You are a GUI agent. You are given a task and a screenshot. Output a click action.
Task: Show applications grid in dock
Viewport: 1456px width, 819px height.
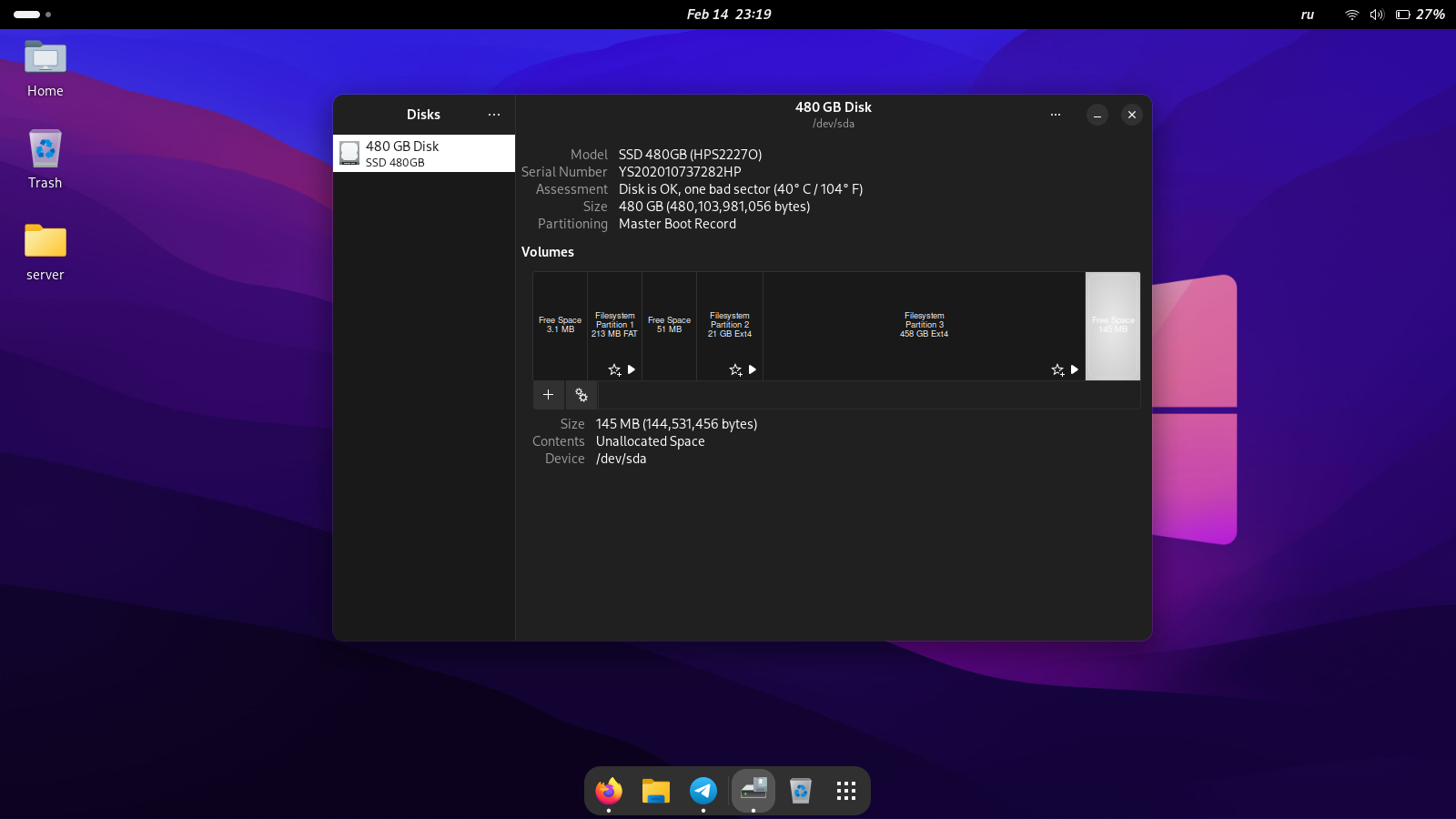846,791
